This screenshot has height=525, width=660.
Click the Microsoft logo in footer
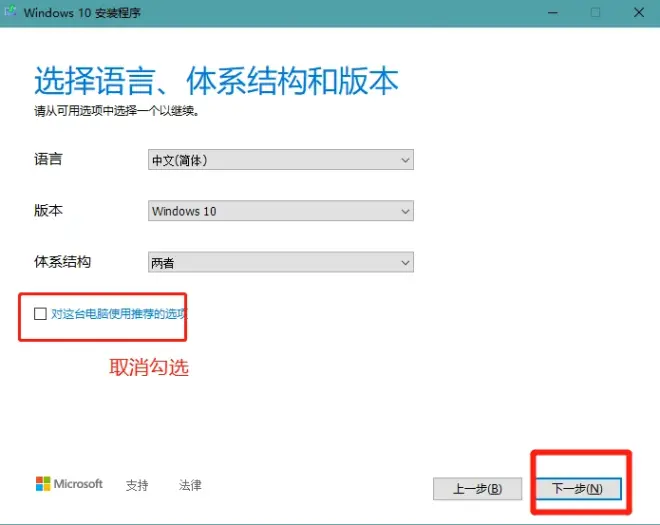point(69,484)
